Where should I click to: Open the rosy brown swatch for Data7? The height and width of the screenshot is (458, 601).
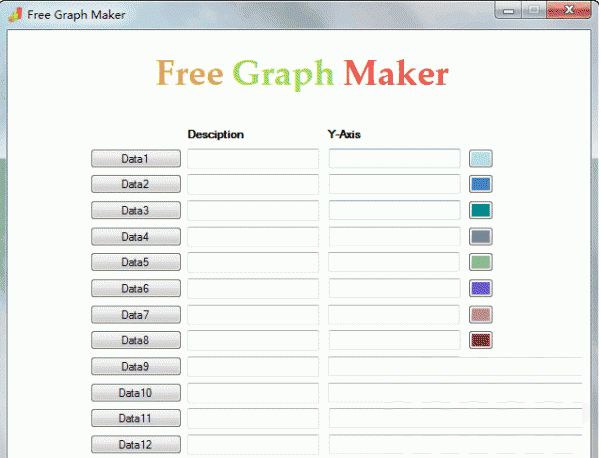481,315
